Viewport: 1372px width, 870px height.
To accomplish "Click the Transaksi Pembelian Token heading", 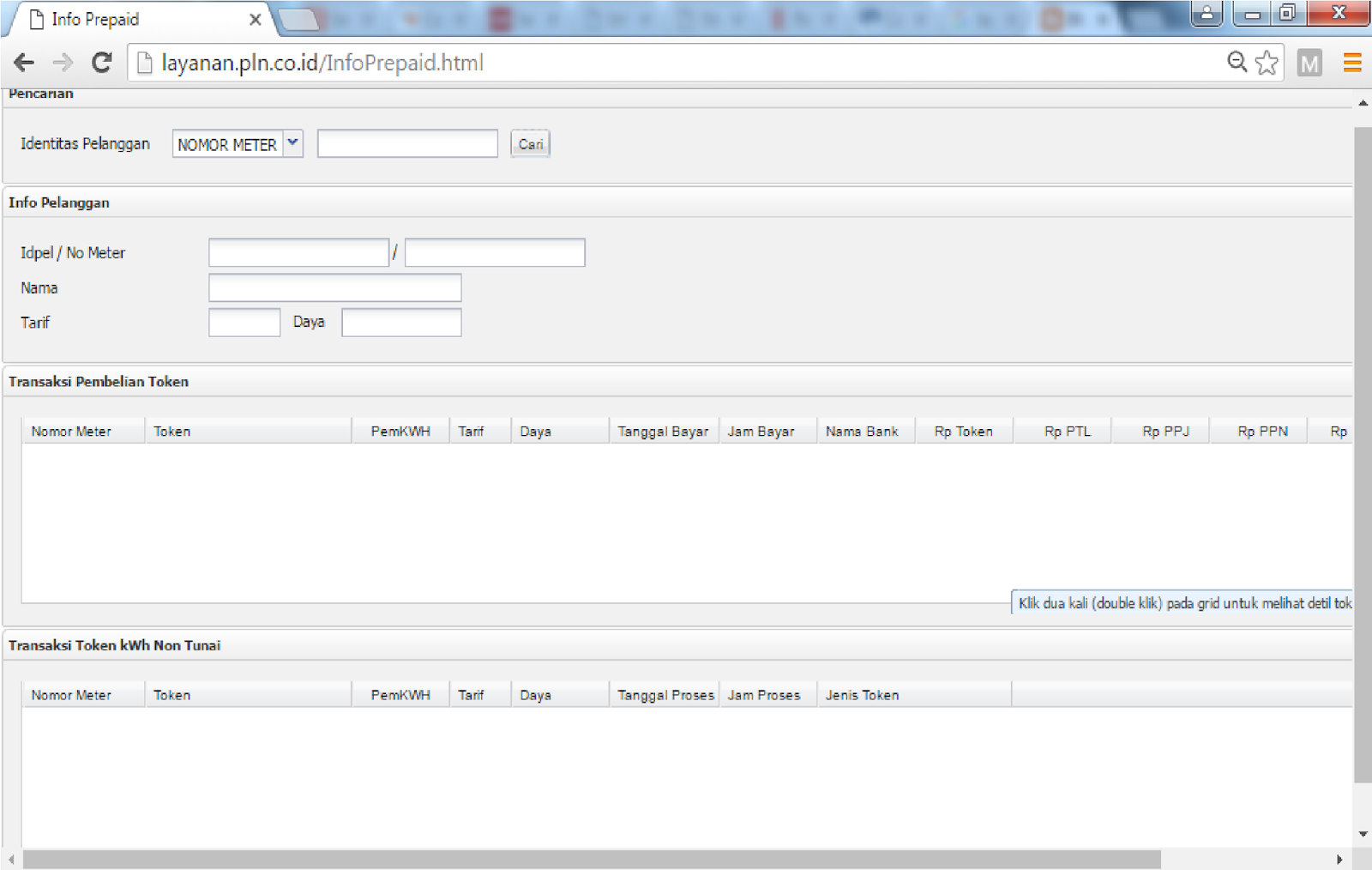I will point(99,382).
